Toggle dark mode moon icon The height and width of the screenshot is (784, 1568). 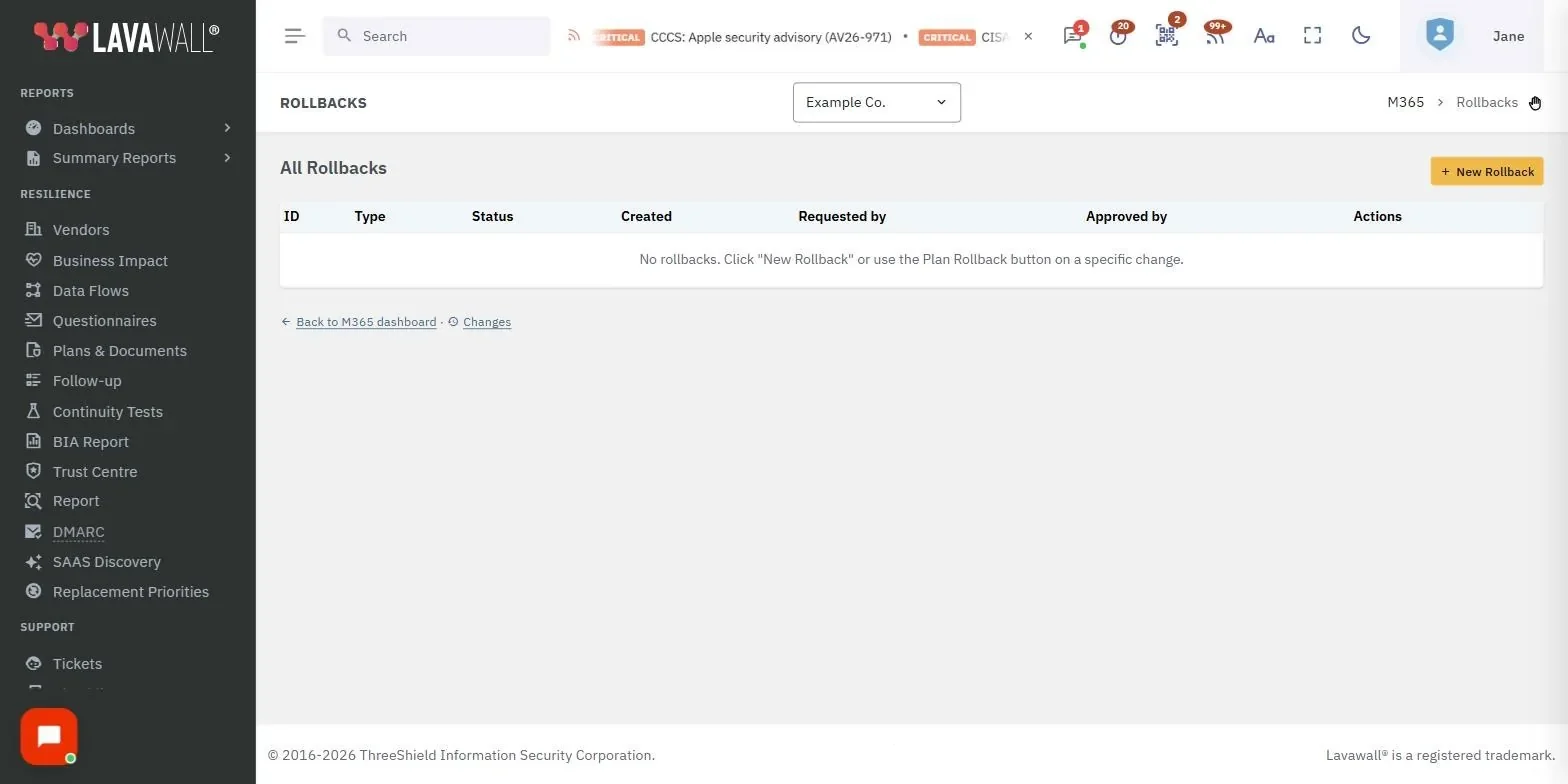tap(1360, 36)
